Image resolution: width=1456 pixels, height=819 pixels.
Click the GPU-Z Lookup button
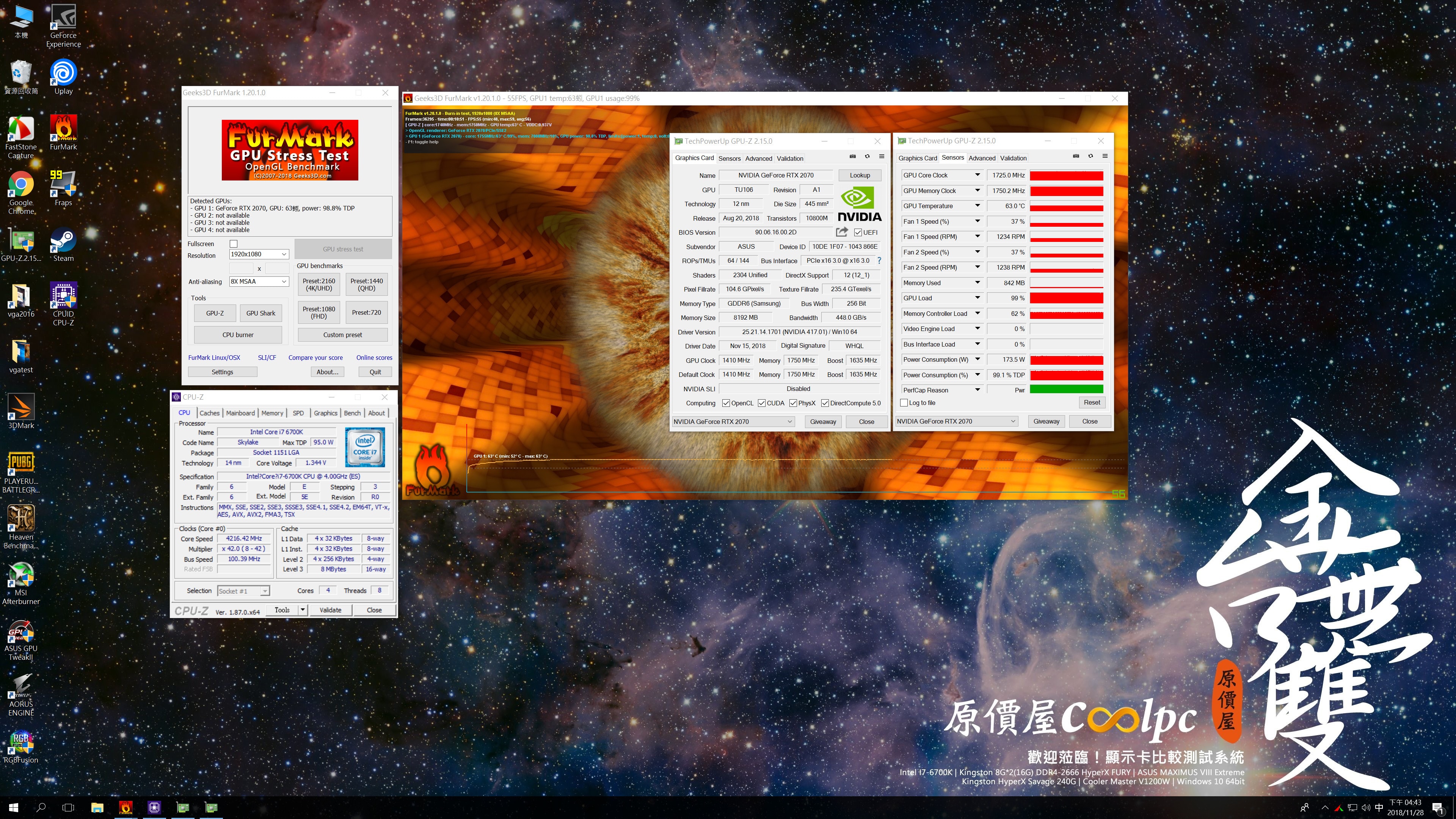[860, 175]
